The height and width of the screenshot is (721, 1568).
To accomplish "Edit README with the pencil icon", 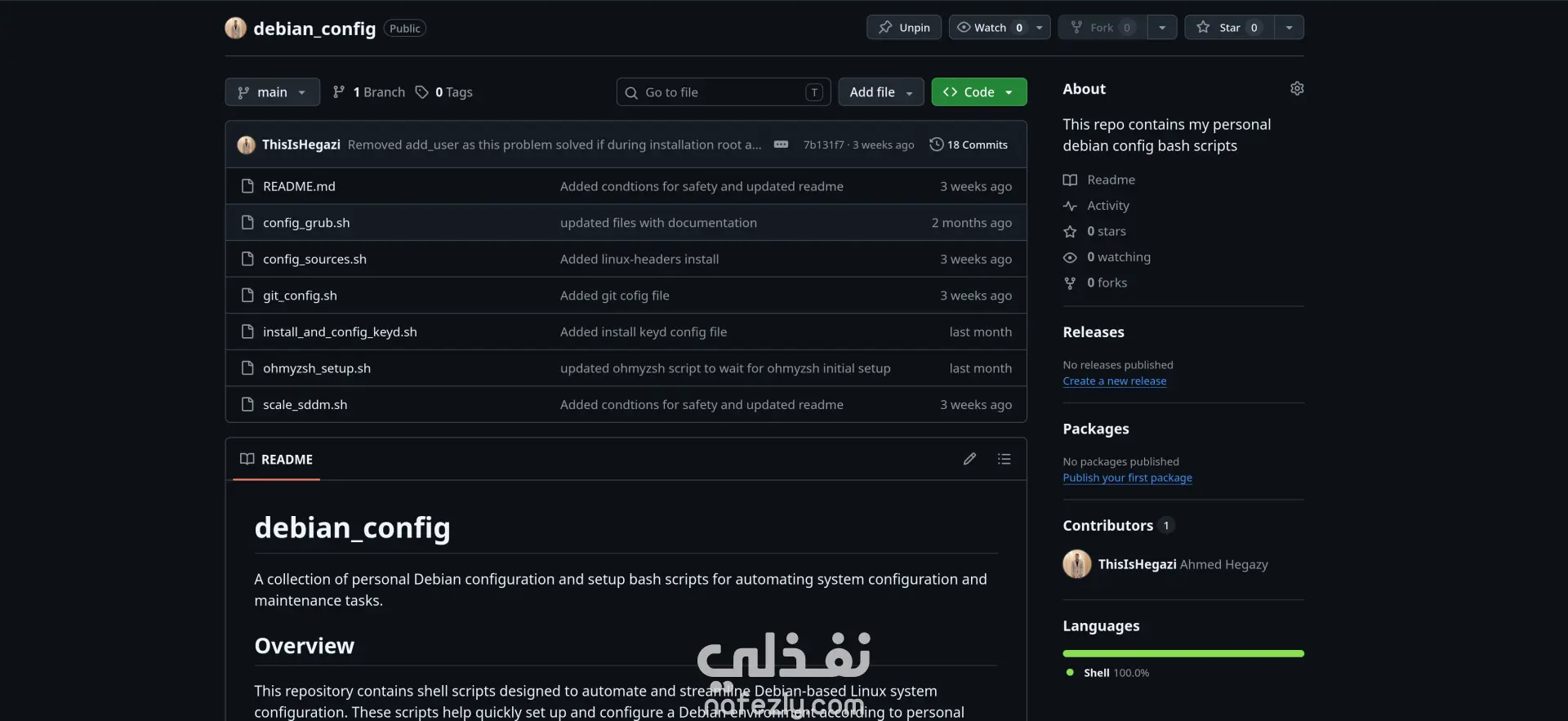I will click(969, 459).
